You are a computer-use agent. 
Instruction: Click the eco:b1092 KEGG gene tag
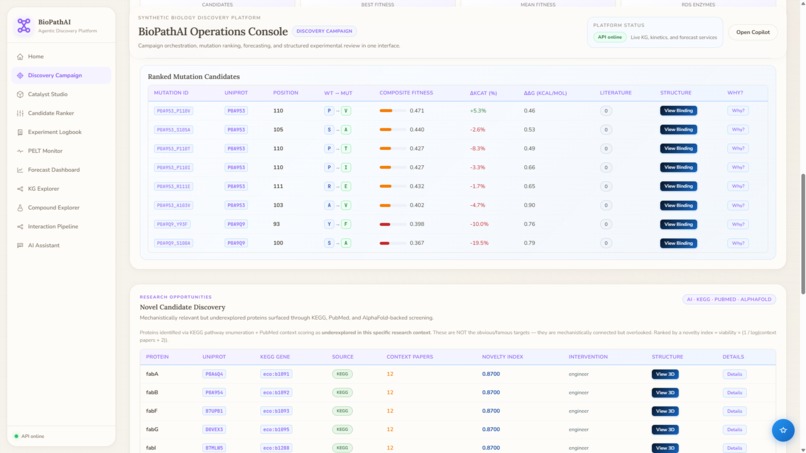(276, 393)
